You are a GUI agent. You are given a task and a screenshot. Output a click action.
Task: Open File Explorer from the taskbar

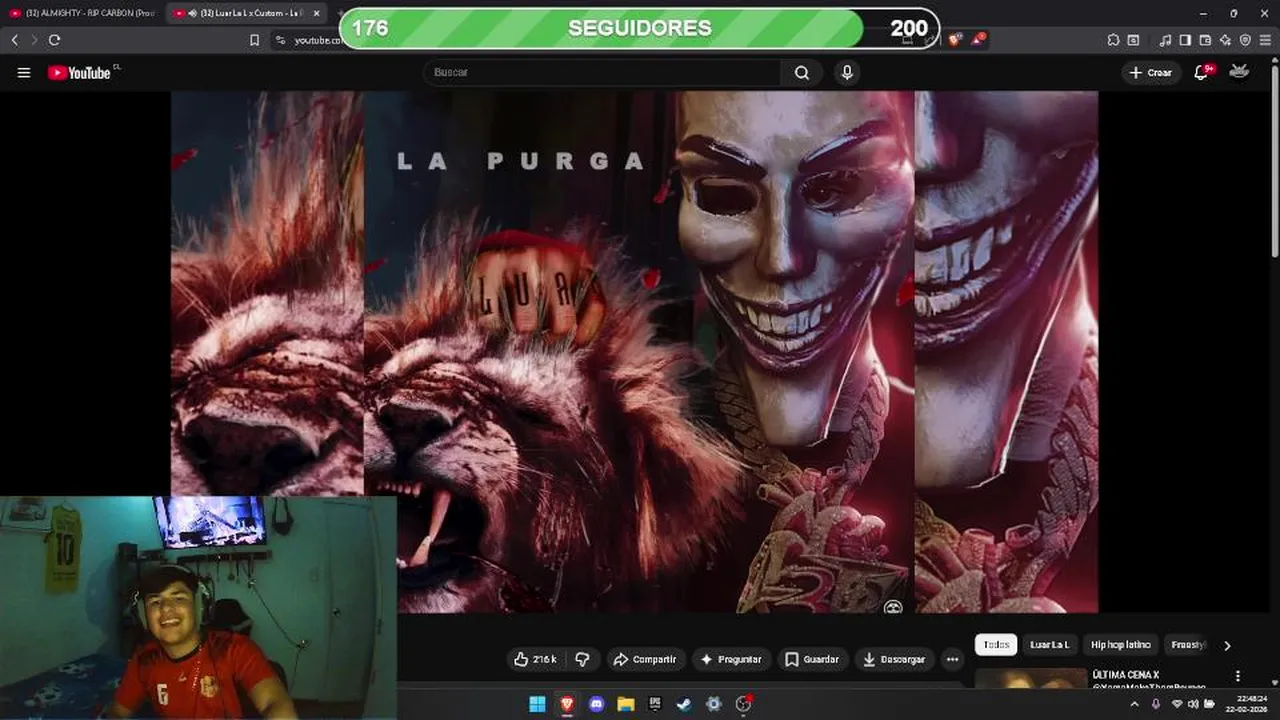coord(626,704)
